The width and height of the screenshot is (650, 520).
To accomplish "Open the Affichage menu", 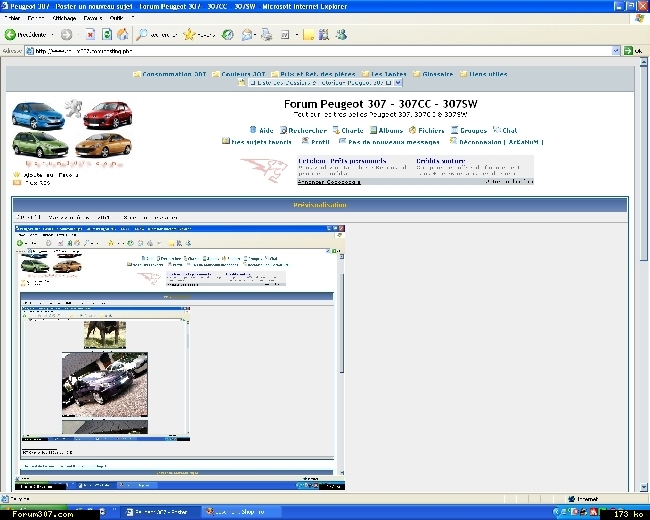I will (x=64, y=18).
